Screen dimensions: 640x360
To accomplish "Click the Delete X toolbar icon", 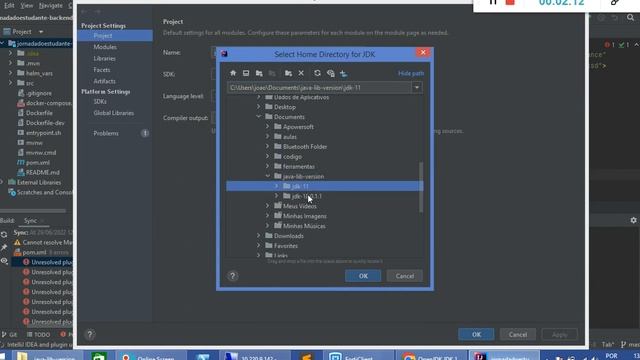I will tap(301, 73).
